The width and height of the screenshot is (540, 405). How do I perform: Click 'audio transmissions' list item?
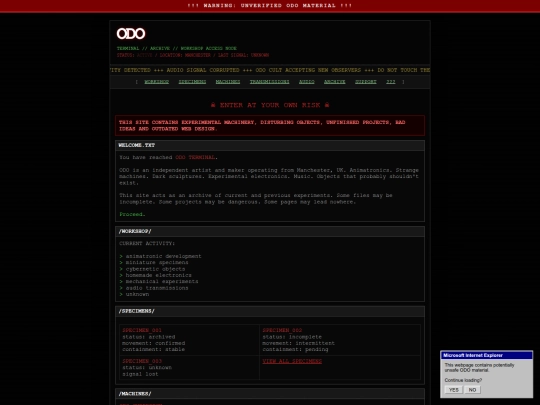coord(157,288)
